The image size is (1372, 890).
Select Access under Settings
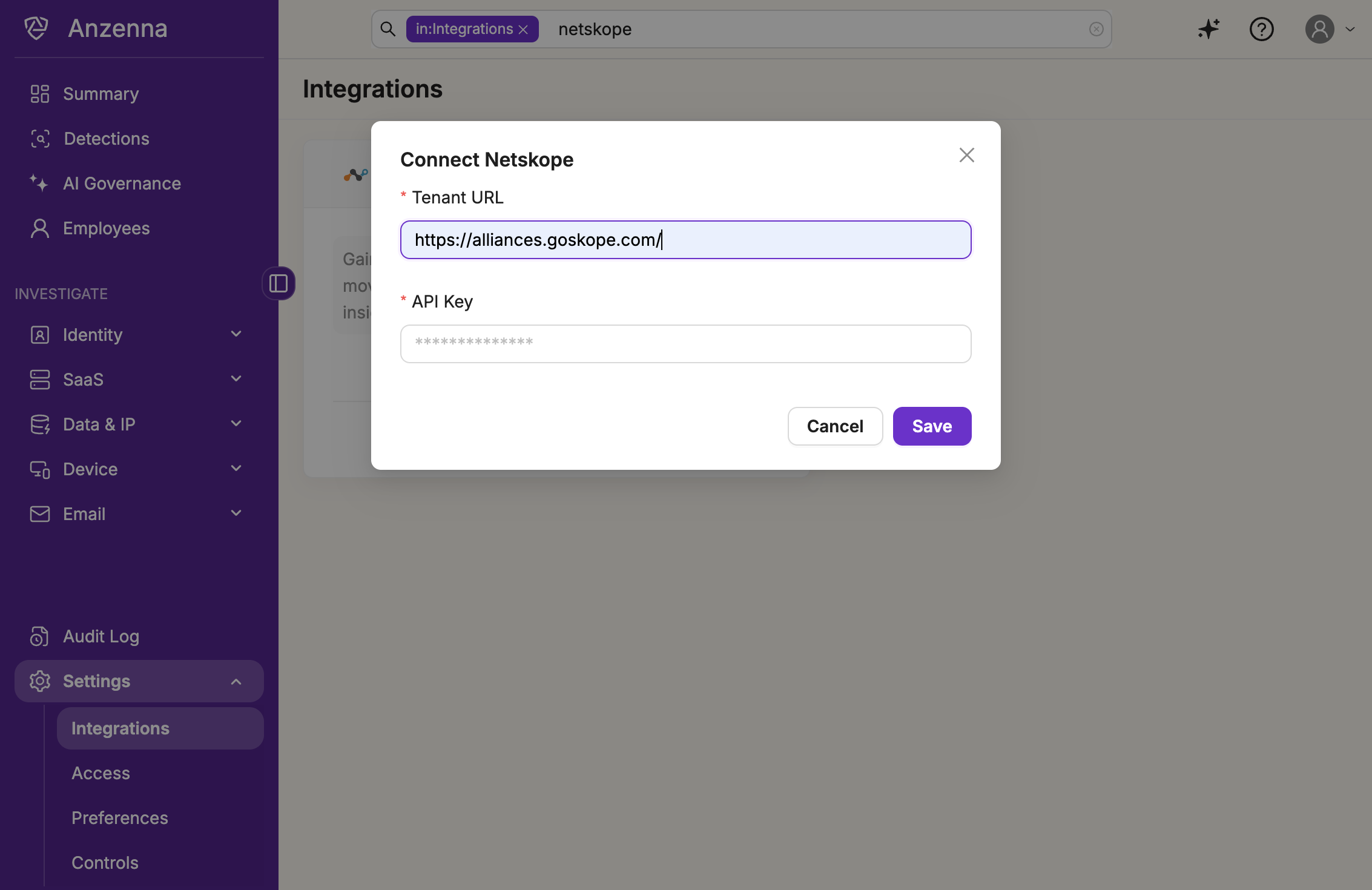[x=101, y=773]
